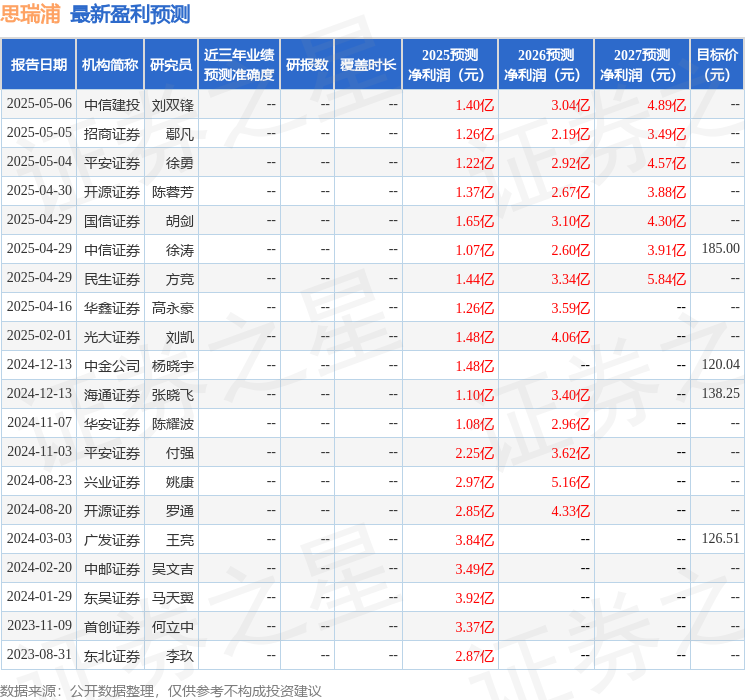Screen dimensions: 745x700
Task: Select analyst 罗通
Action: point(180,511)
